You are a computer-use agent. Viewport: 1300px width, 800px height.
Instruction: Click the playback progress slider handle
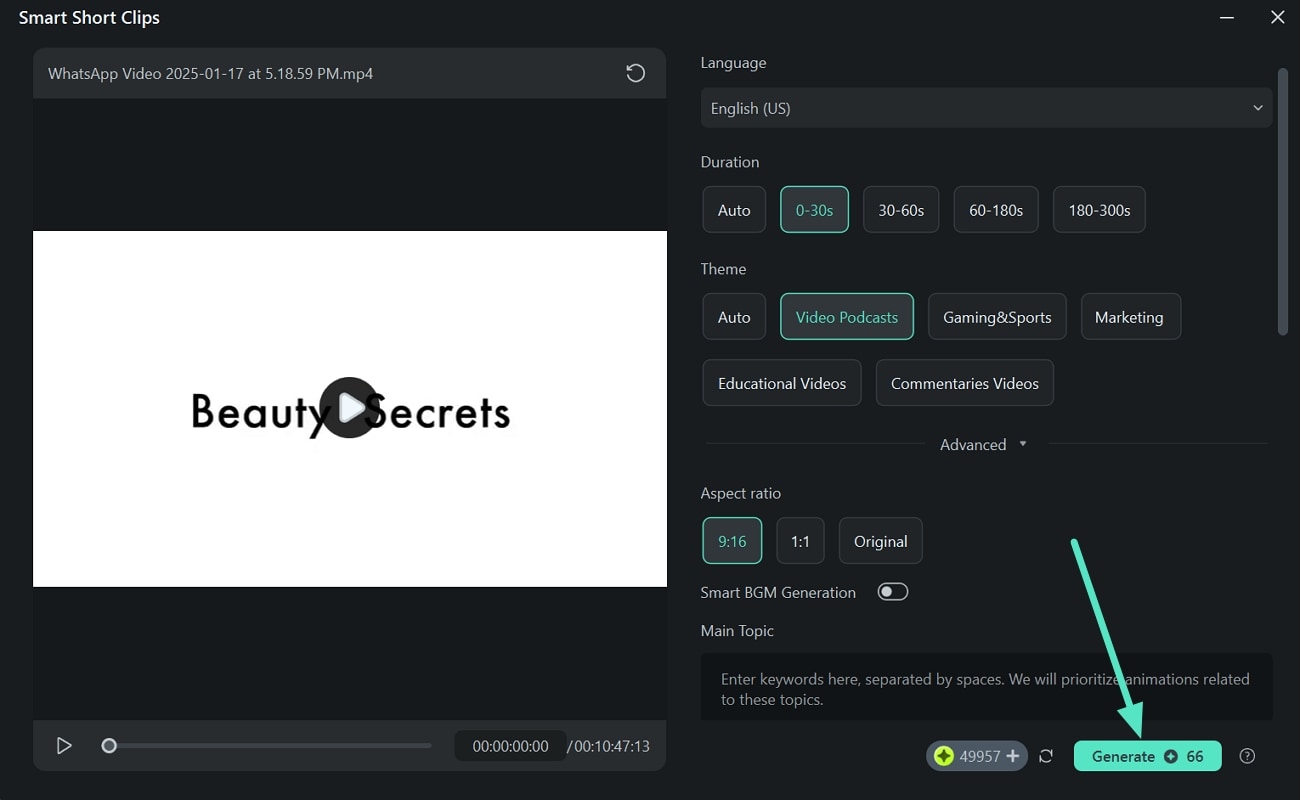[109, 746]
